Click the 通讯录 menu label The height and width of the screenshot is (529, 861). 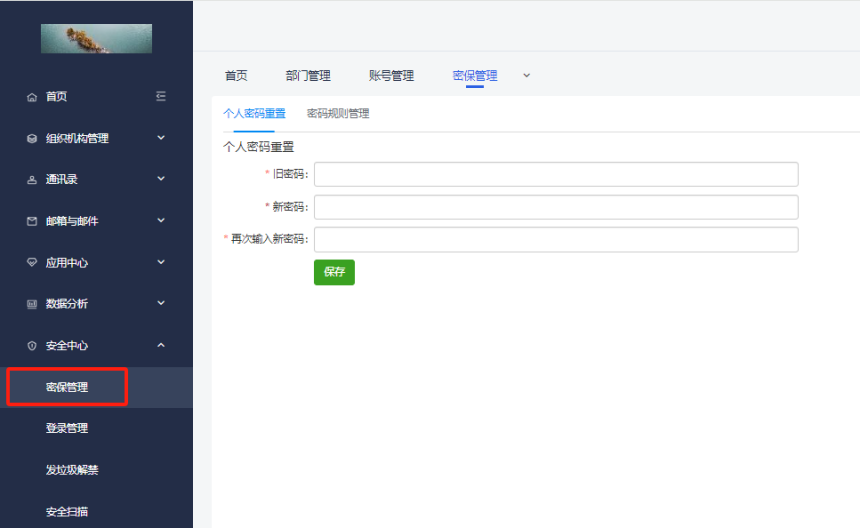coord(62,180)
